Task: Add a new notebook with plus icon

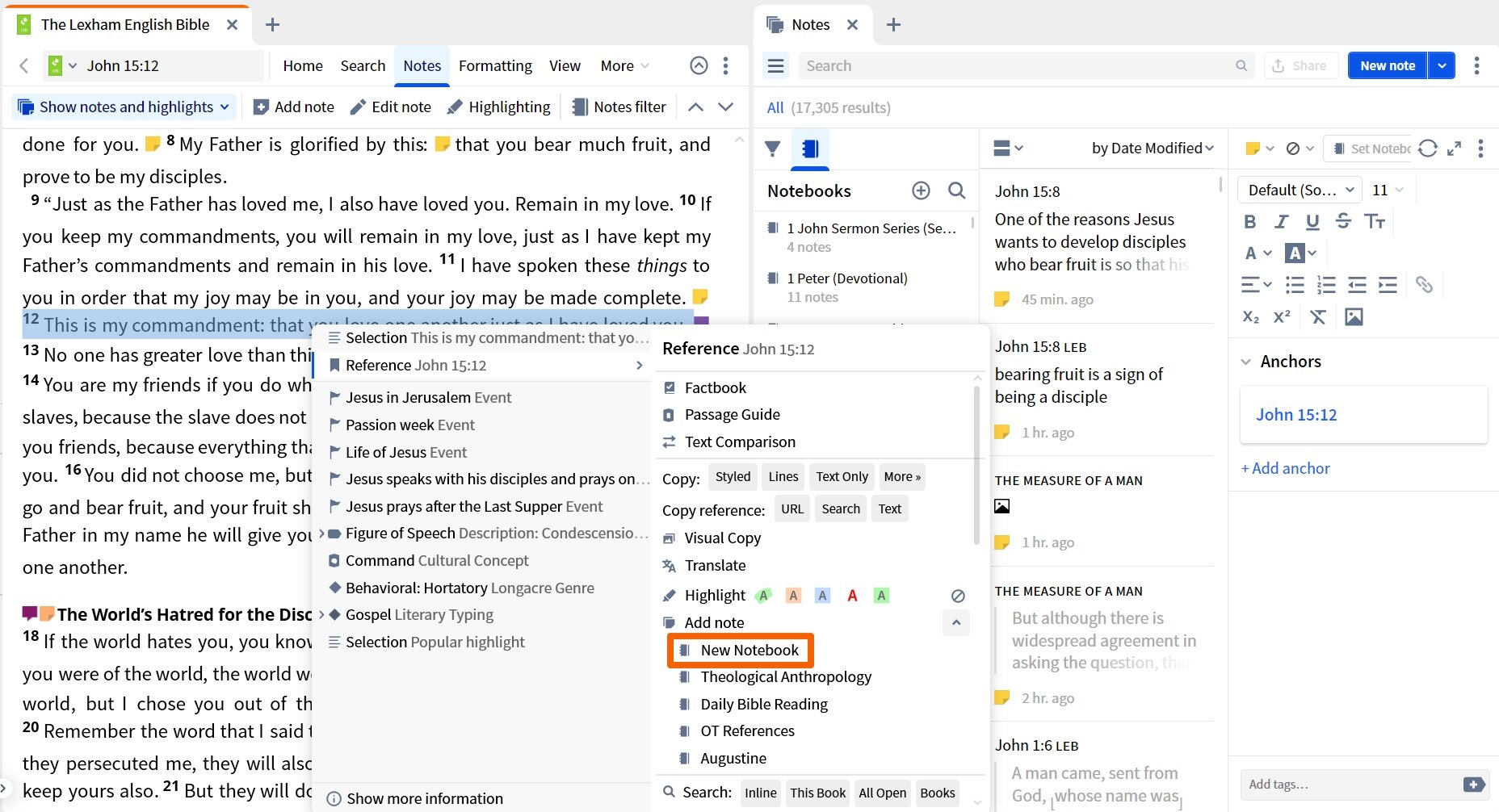Action: (921, 190)
